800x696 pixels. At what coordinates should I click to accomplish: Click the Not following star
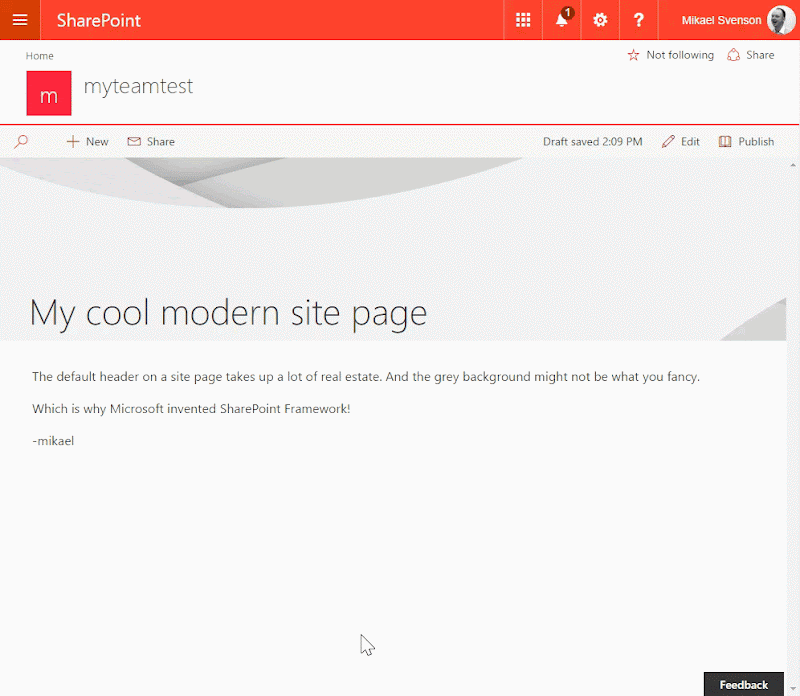click(670, 55)
